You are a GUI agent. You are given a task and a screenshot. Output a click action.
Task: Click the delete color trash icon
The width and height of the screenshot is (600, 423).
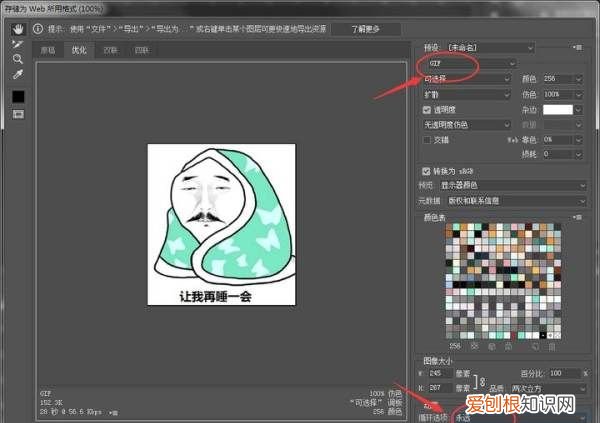[x=552, y=347]
